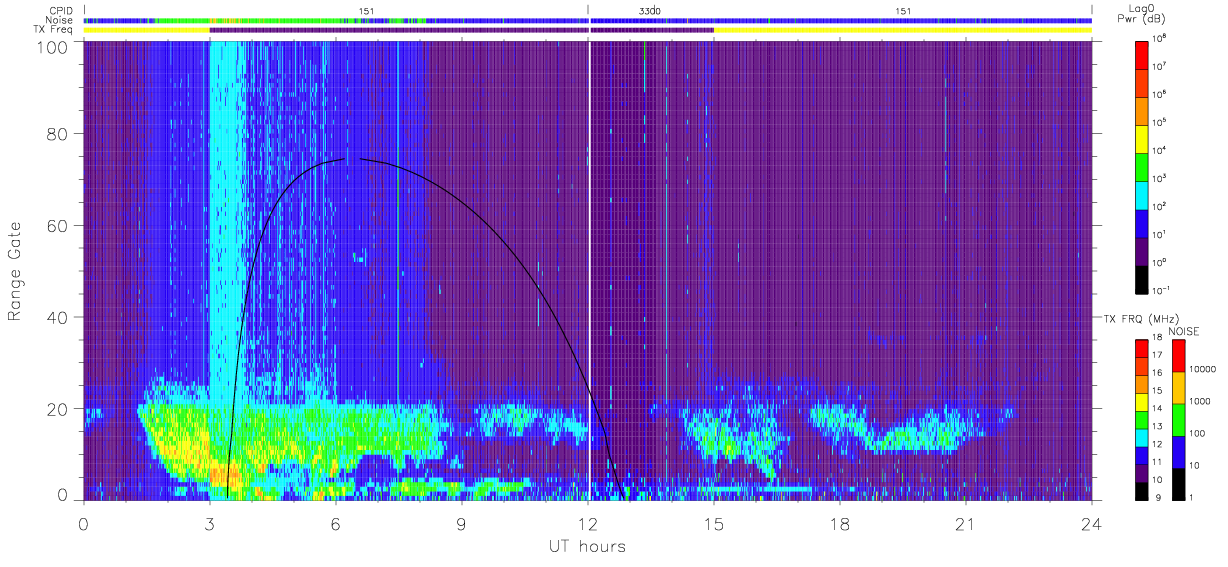Click the '21' tick on UT hours axis
The image size is (1228, 567).
pyautogui.click(x=966, y=523)
